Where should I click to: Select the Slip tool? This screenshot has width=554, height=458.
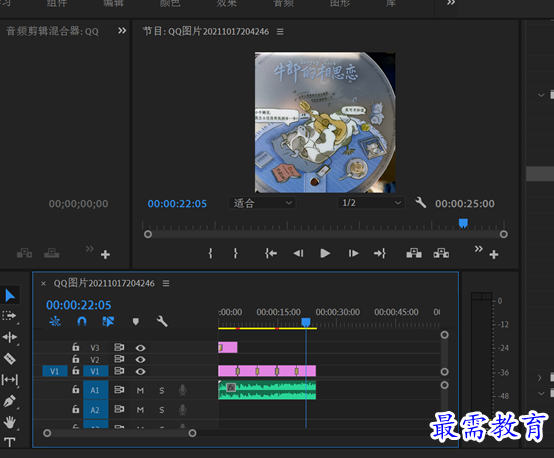point(10,380)
